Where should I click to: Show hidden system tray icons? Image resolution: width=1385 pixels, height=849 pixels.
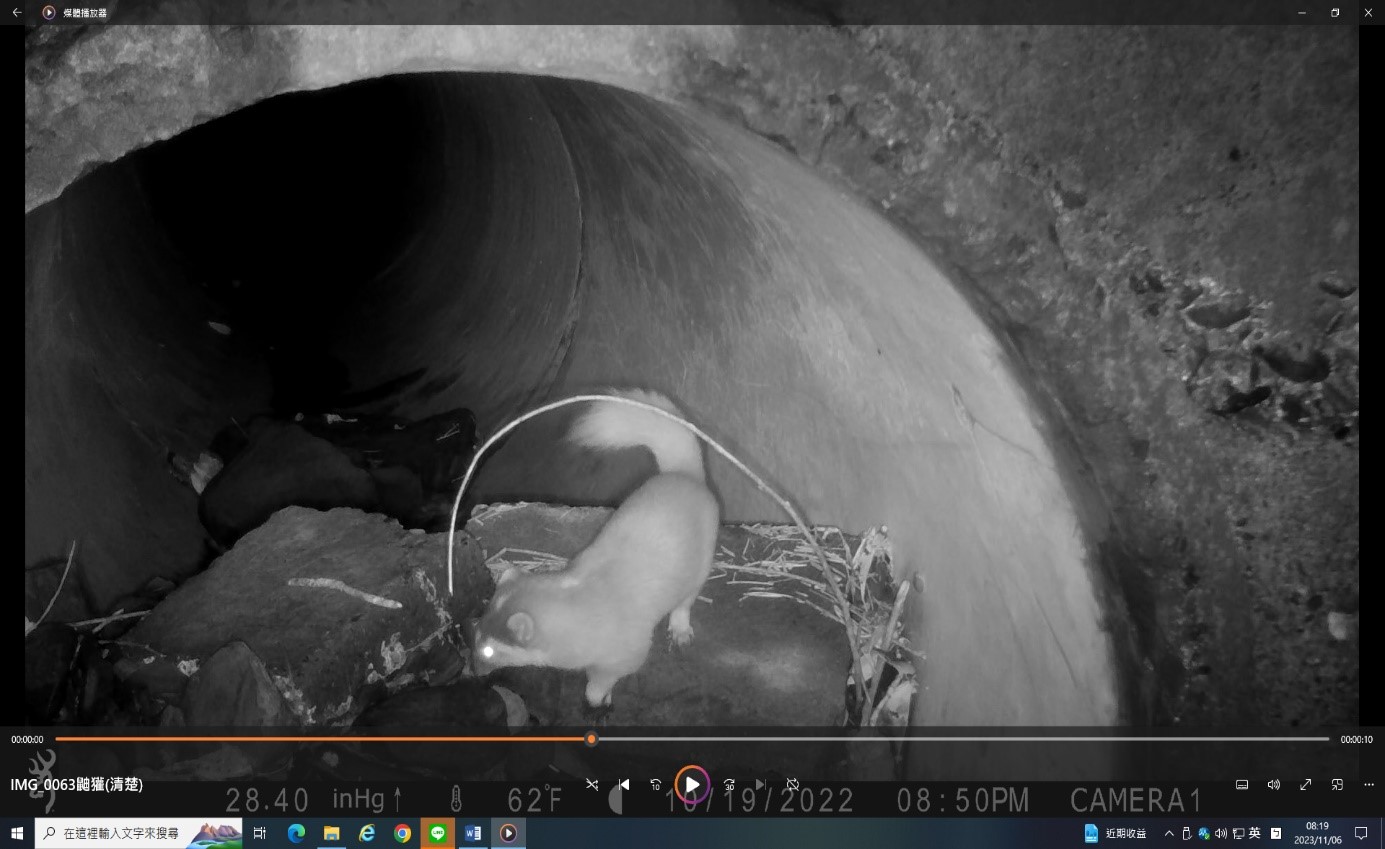(1169, 833)
